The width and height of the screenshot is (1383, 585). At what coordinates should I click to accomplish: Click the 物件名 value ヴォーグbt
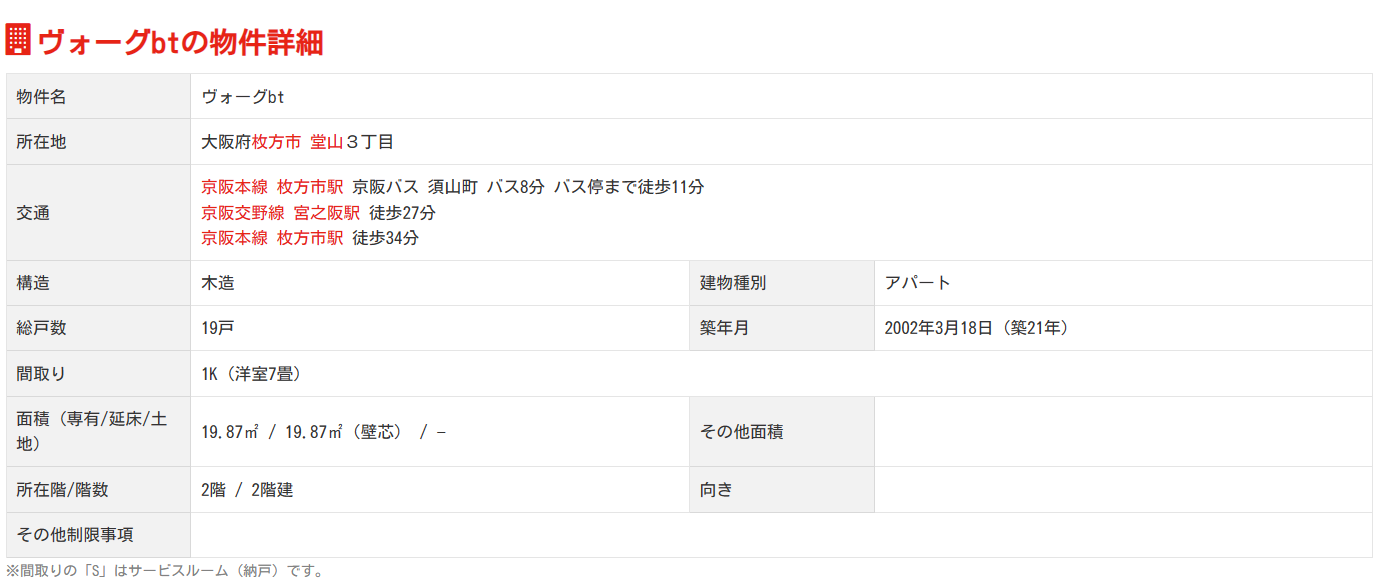(243, 97)
